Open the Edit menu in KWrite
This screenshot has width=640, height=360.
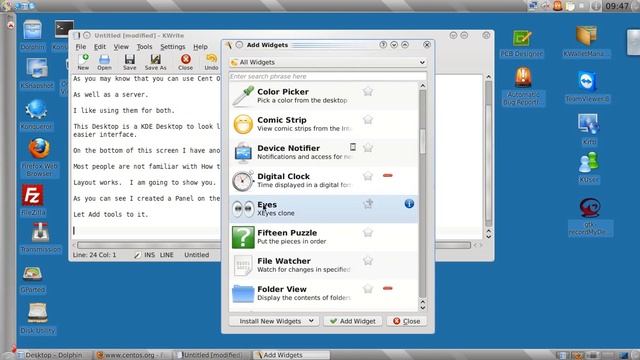tap(100, 47)
